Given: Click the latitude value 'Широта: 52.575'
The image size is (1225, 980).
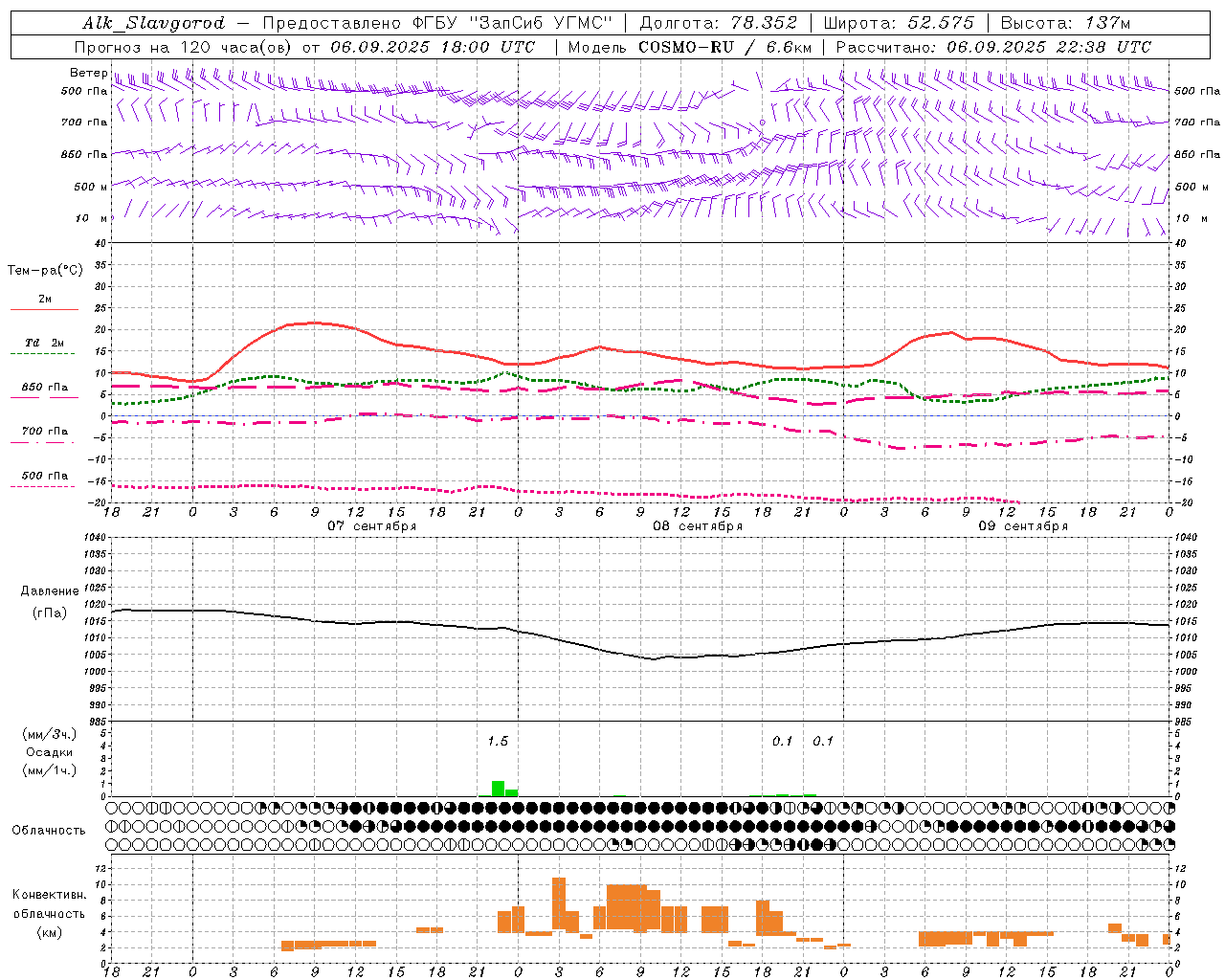Looking at the screenshot, I should [x=899, y=23].
